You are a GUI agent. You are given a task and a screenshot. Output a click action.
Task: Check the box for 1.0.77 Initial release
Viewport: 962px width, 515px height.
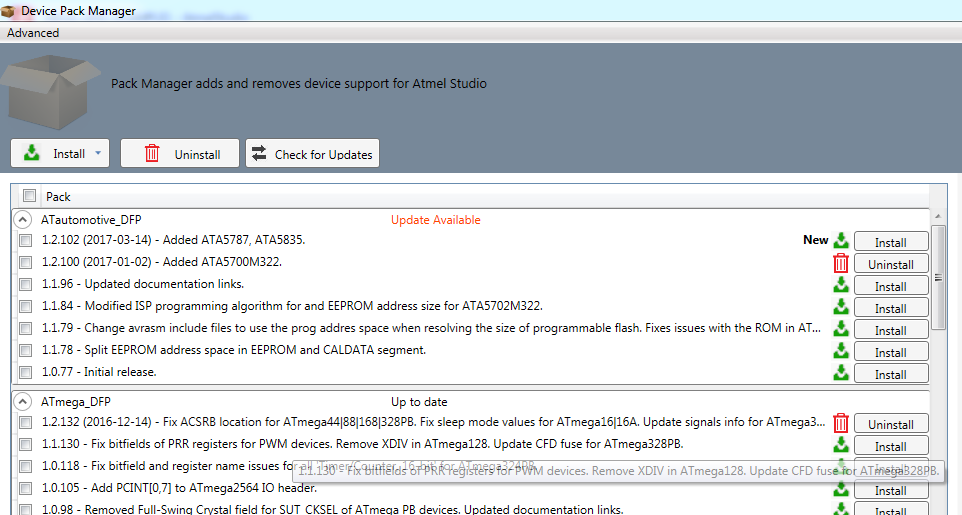tap(25, 373)
